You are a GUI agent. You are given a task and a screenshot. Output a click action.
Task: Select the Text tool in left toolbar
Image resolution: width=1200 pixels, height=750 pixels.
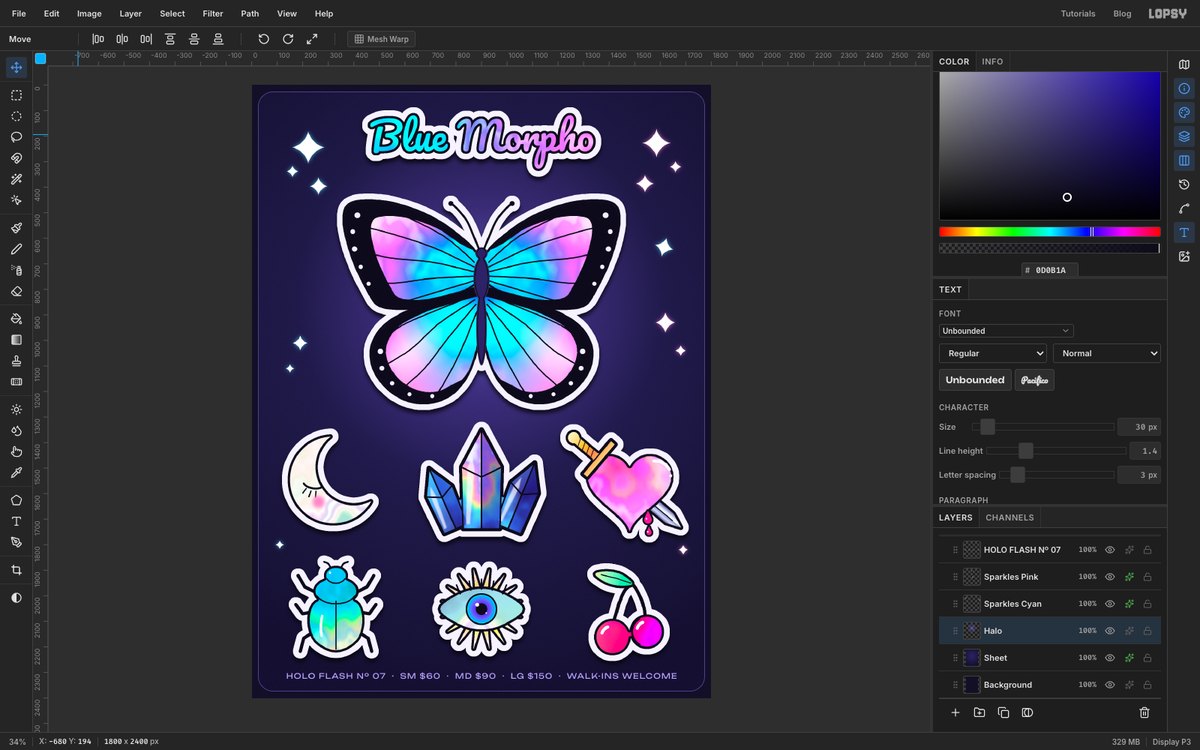(16, 521)
